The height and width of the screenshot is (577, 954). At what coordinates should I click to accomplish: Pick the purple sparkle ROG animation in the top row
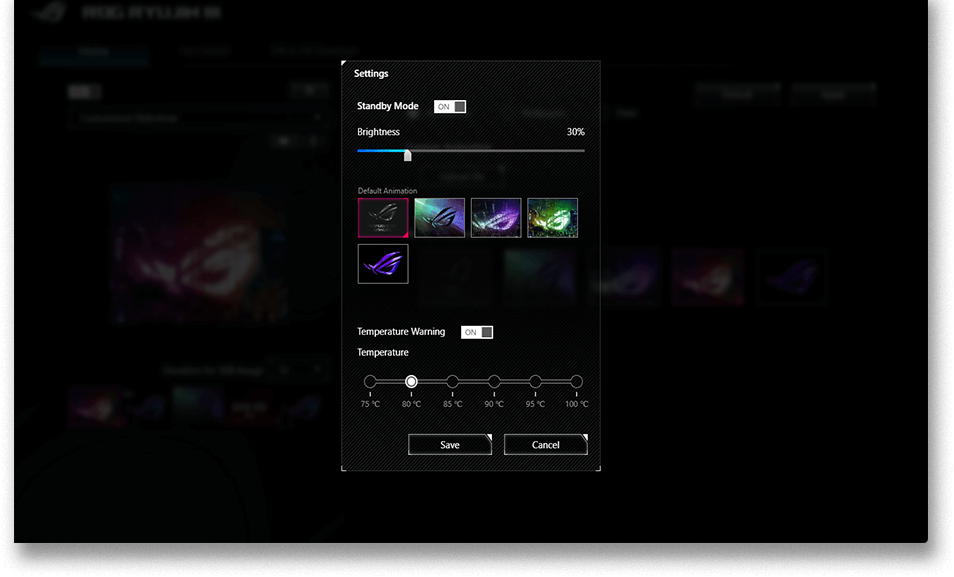496,217
